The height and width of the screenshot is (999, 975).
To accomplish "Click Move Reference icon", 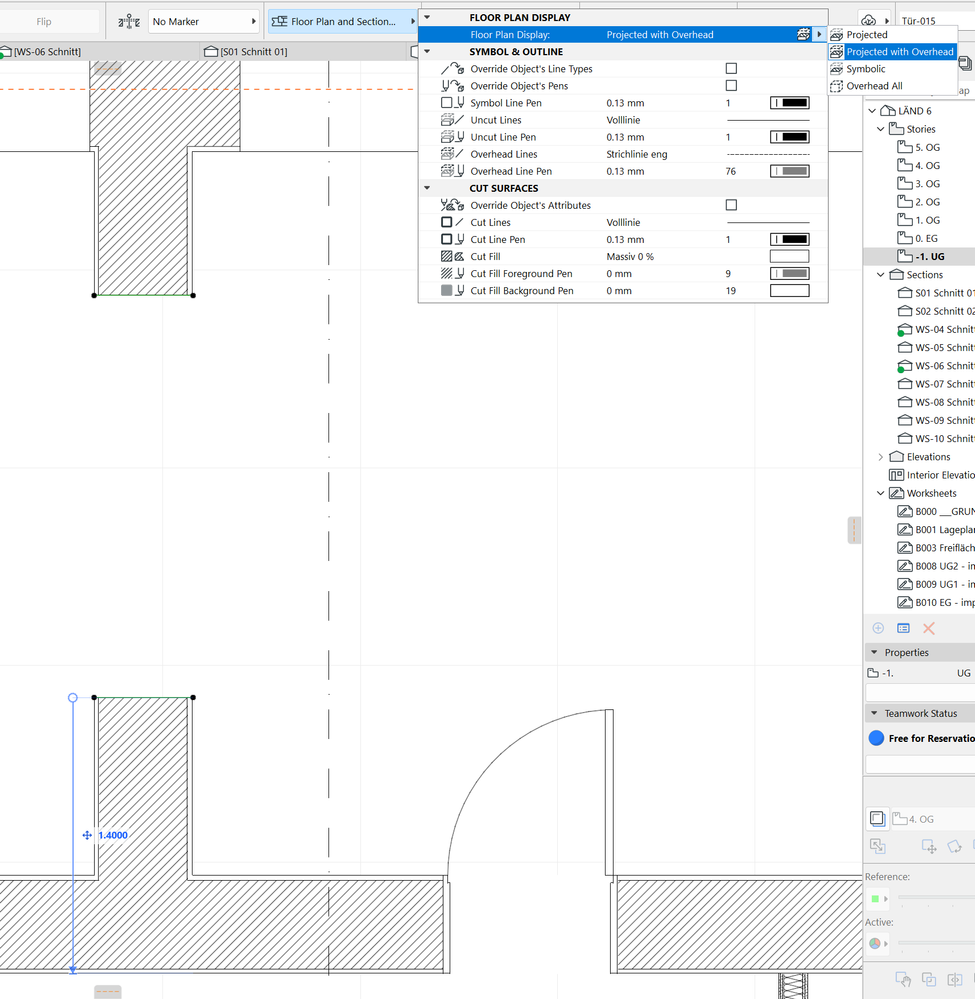I will (929, 847).
